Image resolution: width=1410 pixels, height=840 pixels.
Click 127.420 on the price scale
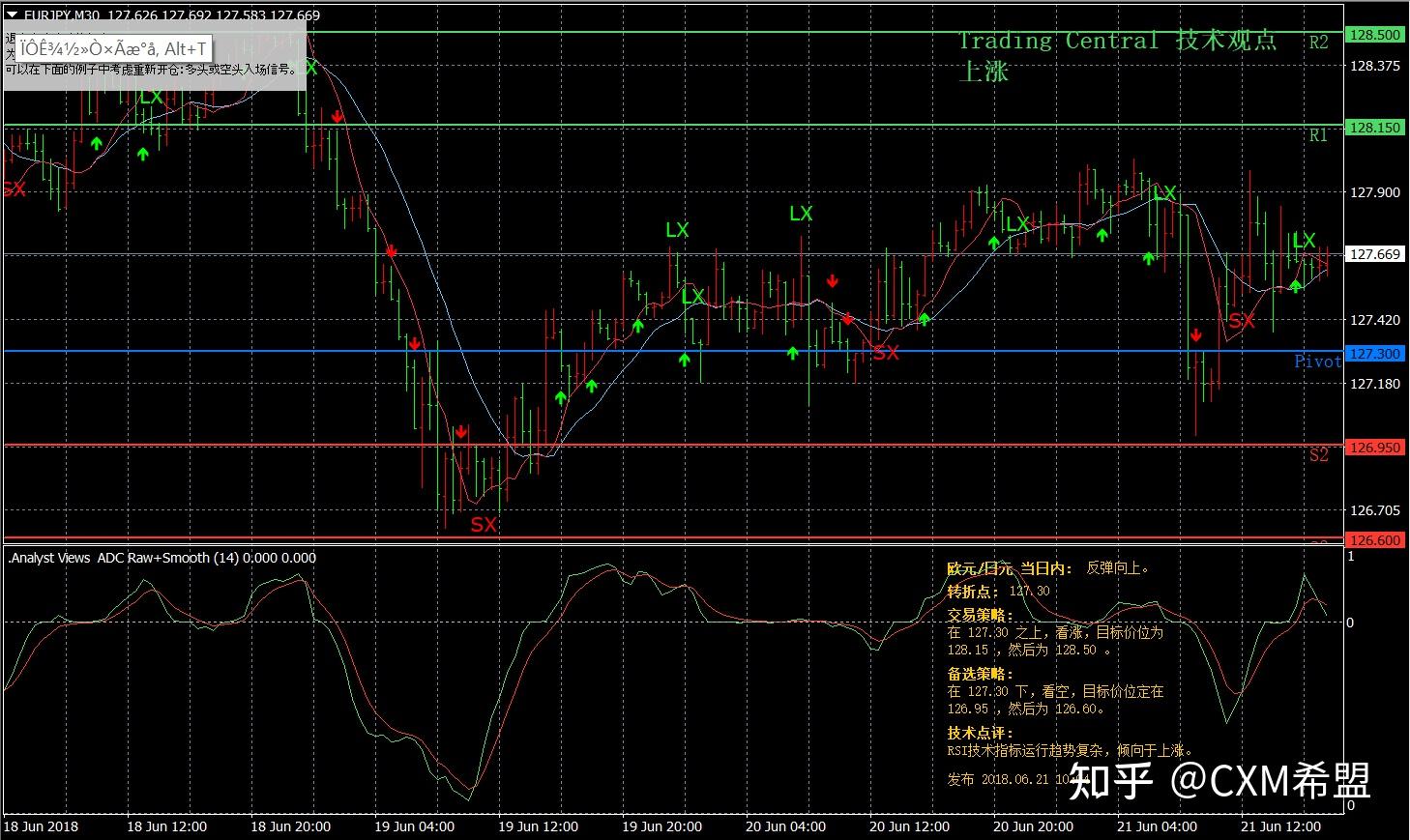point(1374,320)
